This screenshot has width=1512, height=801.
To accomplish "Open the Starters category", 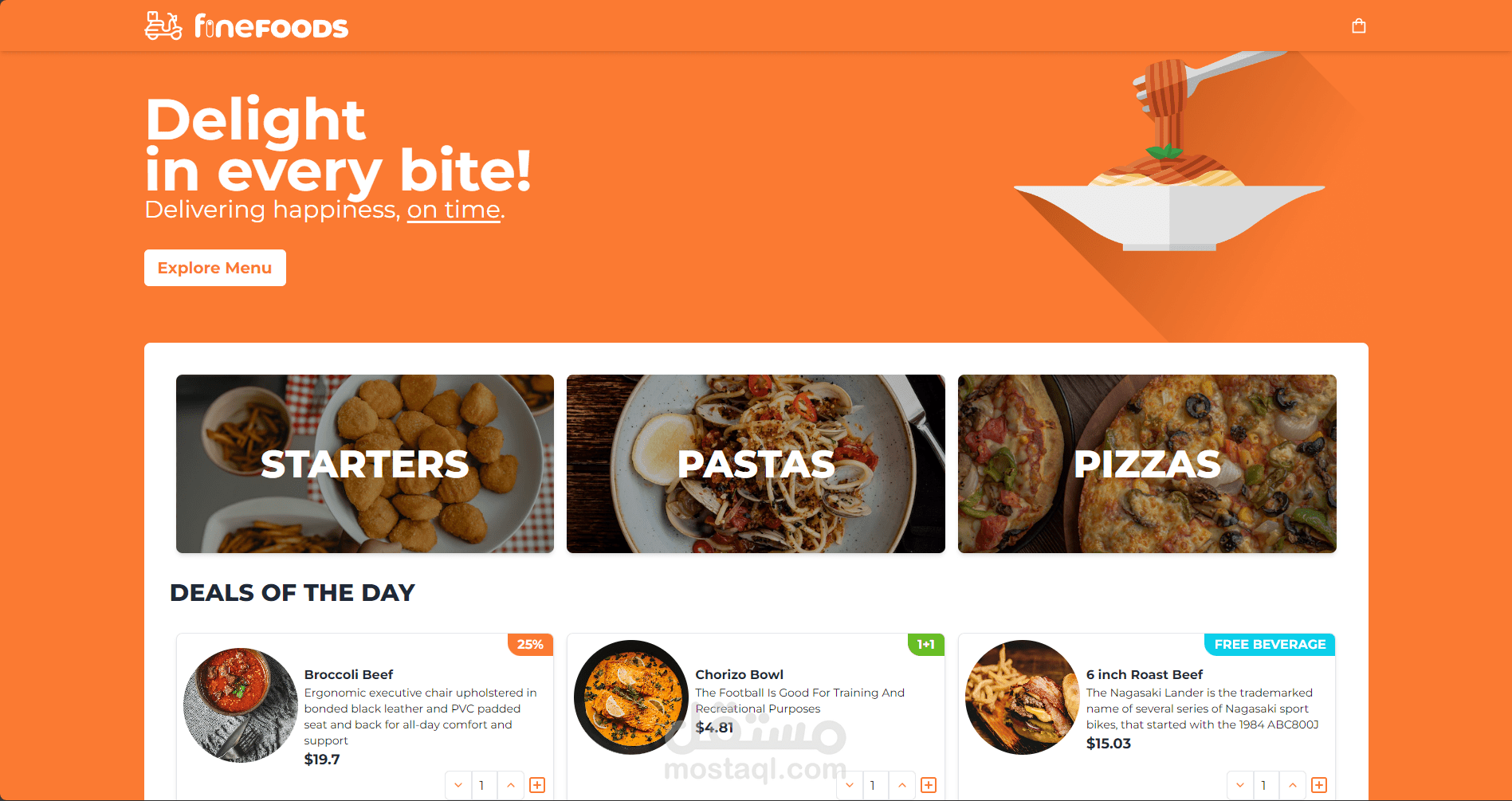I will pyautogui.click(x=365, y=464).
